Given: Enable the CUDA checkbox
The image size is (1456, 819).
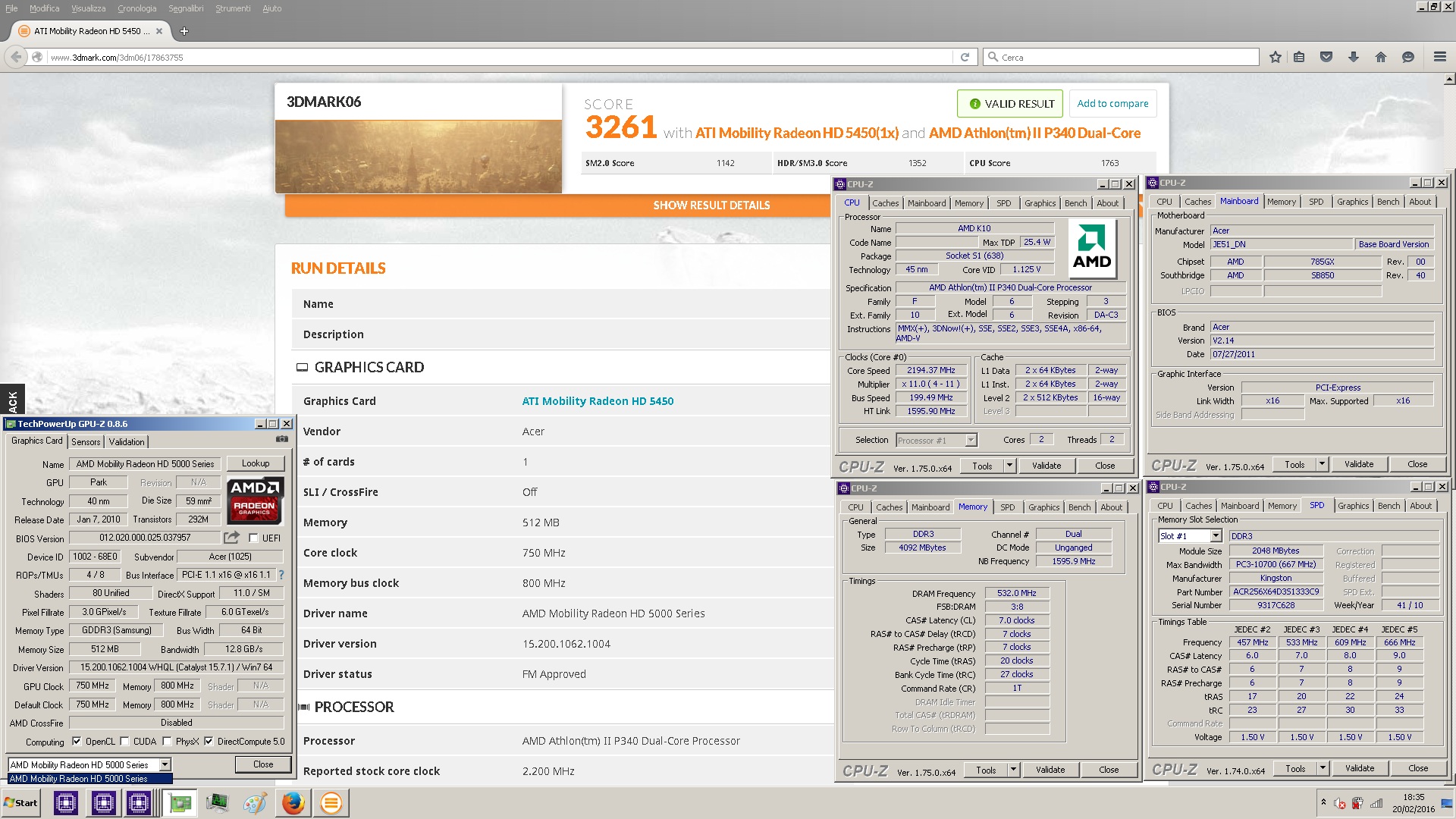Looking at the screenshot, I should [x=124, y=742].
